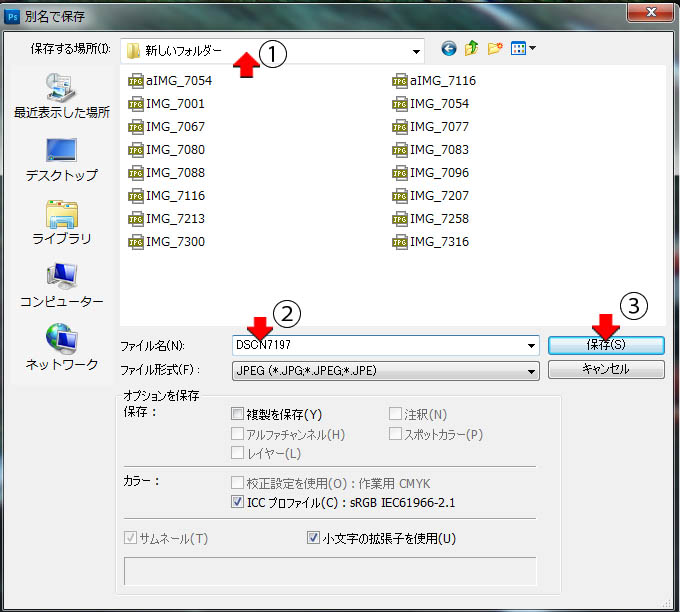Create a new folder icon

coord(495,49)
